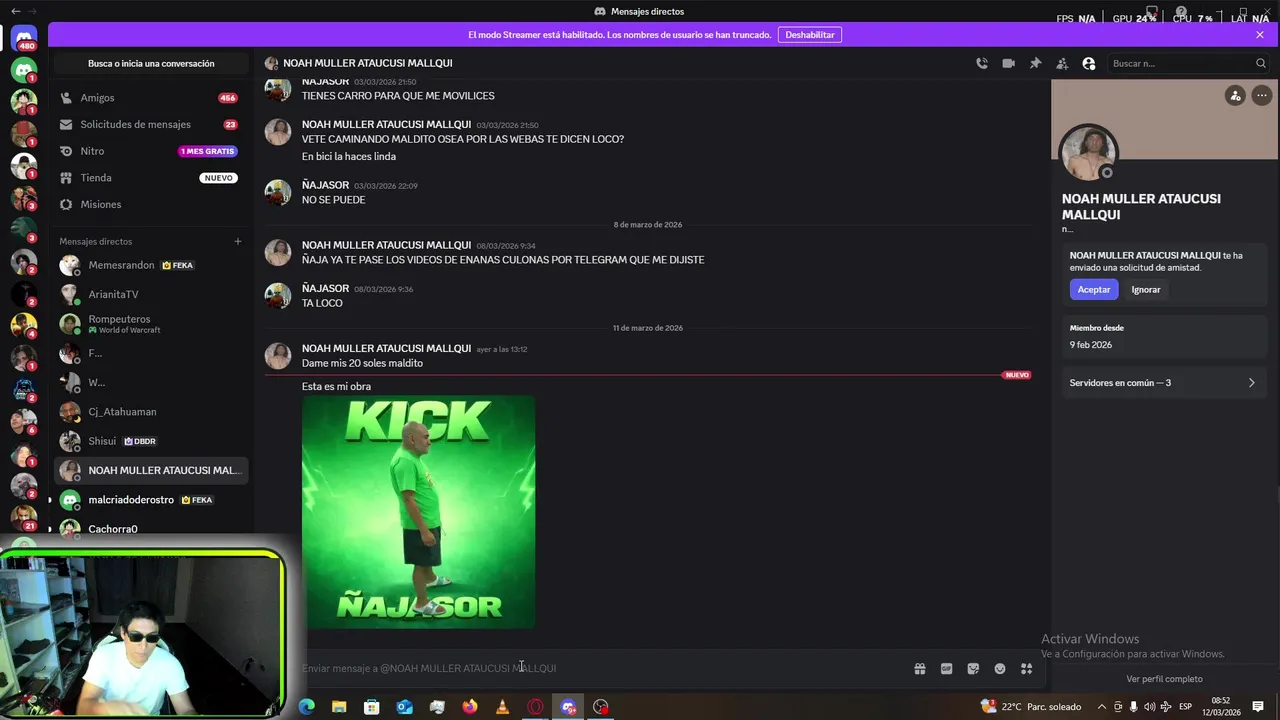Open VLC media player from the taskbar
The height and width of the screenshot is (720, 1280).
click(502, 707)
